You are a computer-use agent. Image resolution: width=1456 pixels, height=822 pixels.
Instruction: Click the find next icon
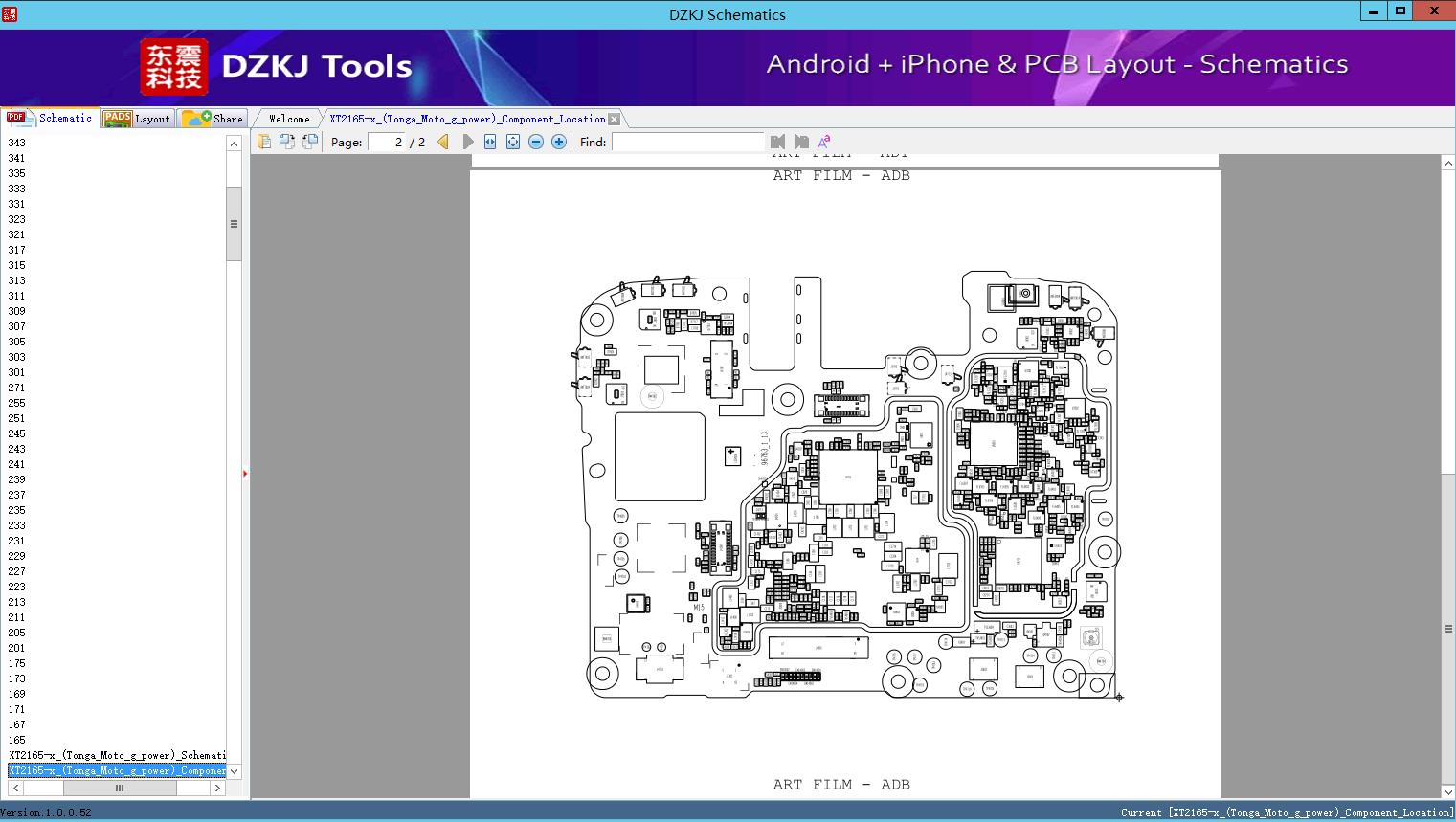pos(801,142)
